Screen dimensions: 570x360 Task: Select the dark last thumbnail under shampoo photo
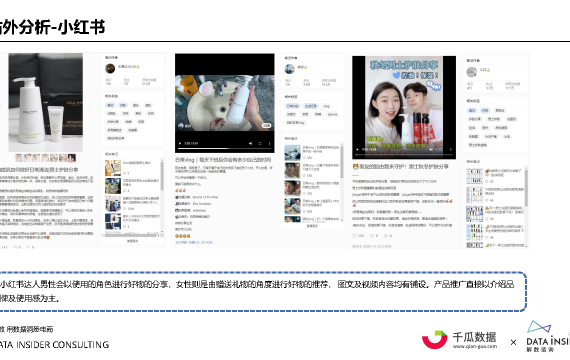point(72,158)
